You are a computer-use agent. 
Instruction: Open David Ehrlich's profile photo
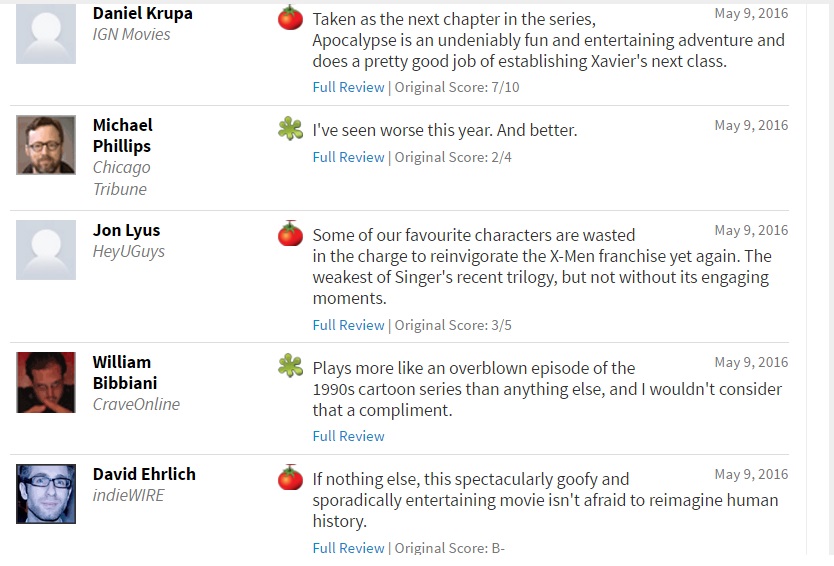click(46, 494)
